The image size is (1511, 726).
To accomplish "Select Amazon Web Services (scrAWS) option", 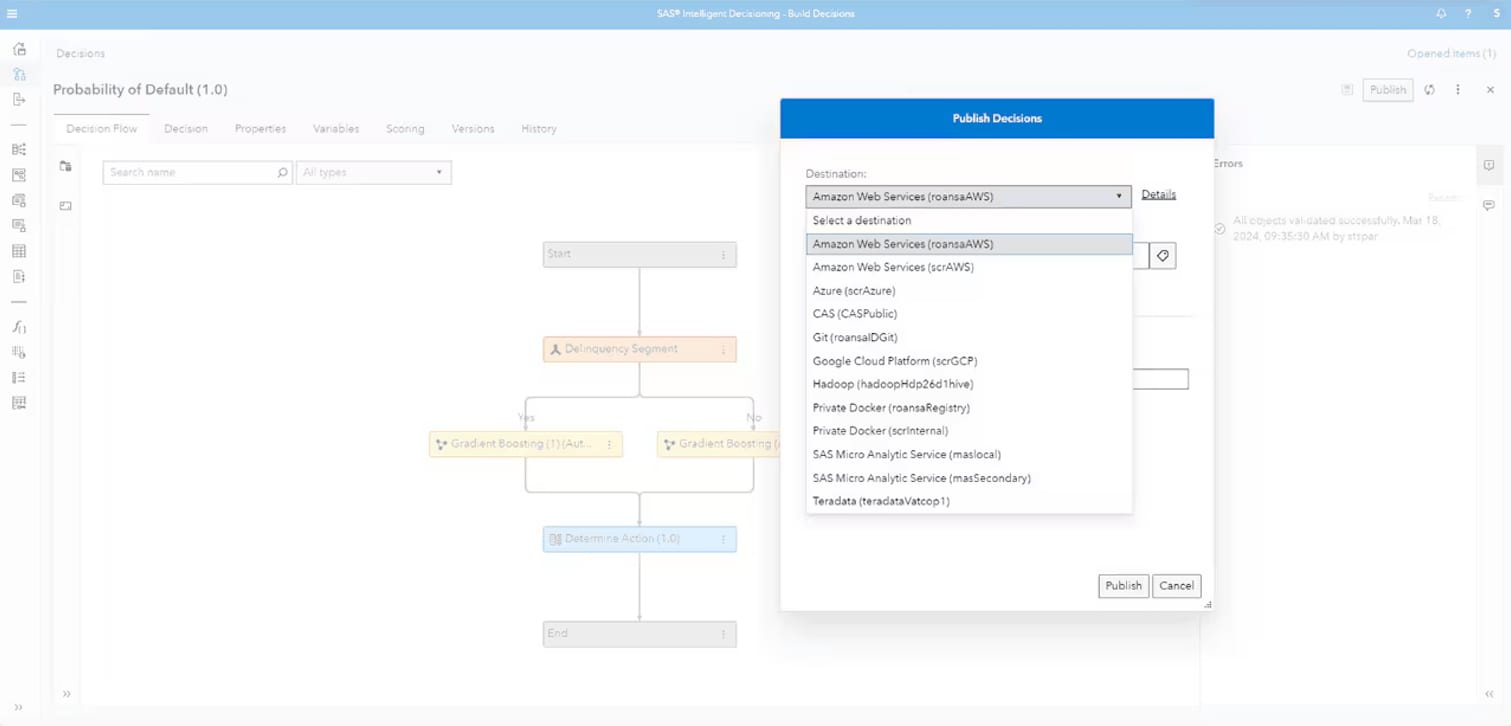I will coord(969,267).
